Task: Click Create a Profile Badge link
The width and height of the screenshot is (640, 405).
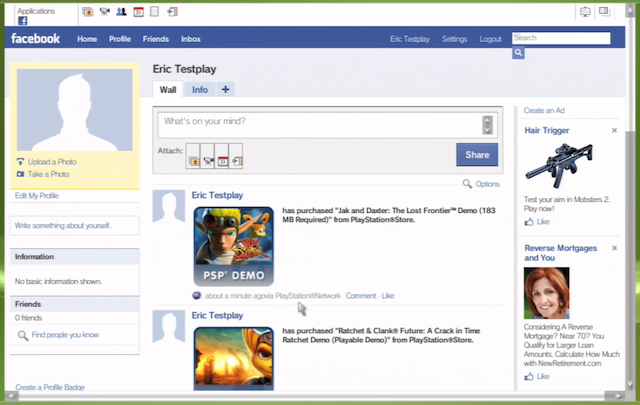Action: coord(50,387)
